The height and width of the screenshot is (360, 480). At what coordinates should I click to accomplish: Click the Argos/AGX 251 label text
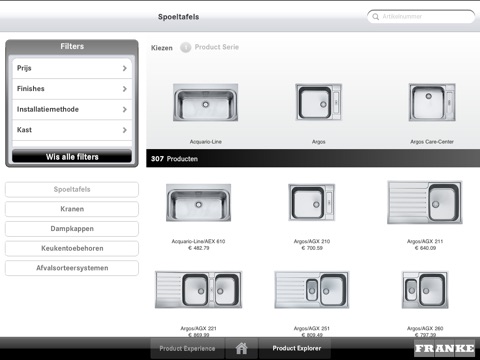click(312, 328)
